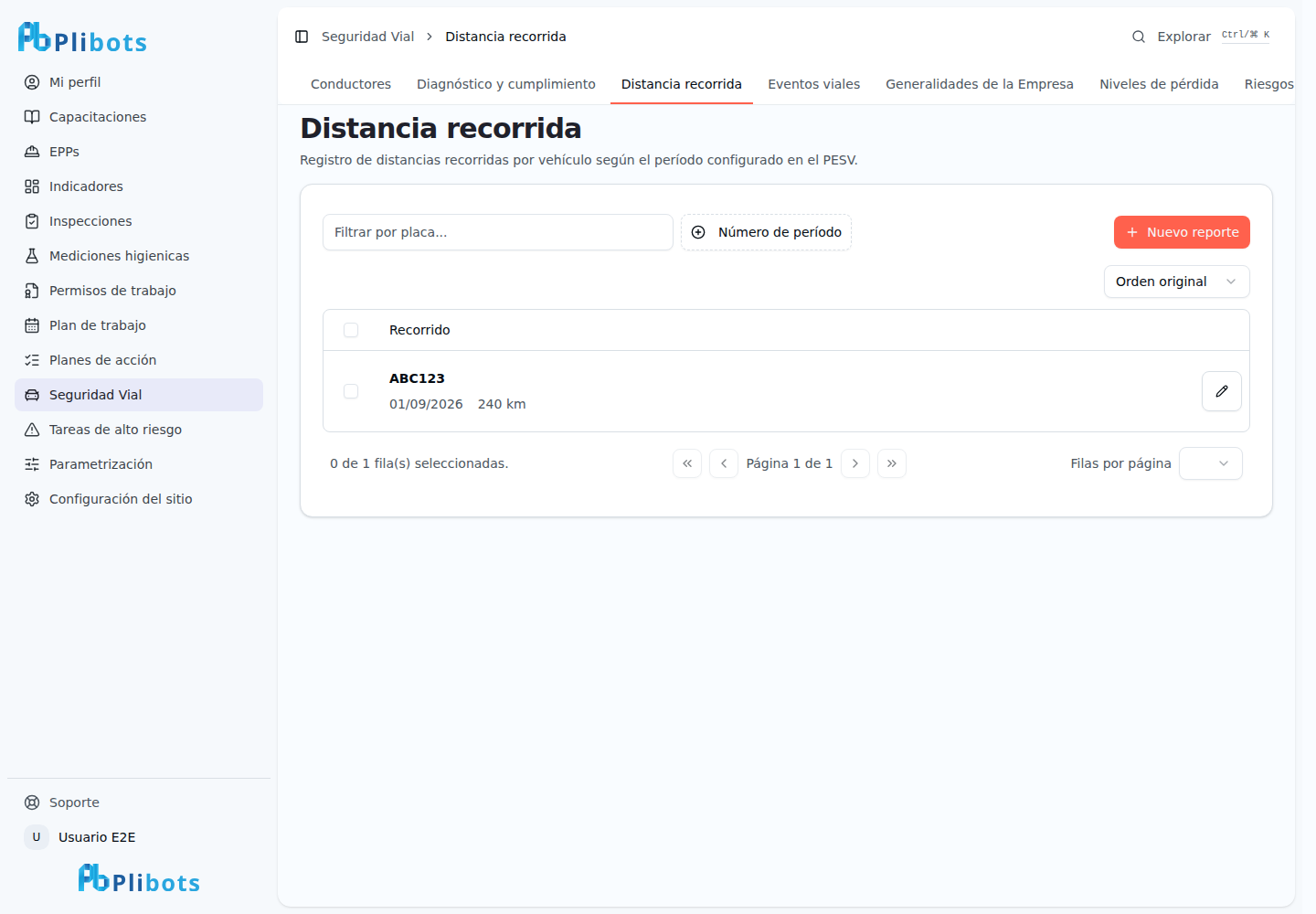The width and height of the screenshot is (1316, 914).
Task: Open the Número de período filter
Action: [766, 232]
